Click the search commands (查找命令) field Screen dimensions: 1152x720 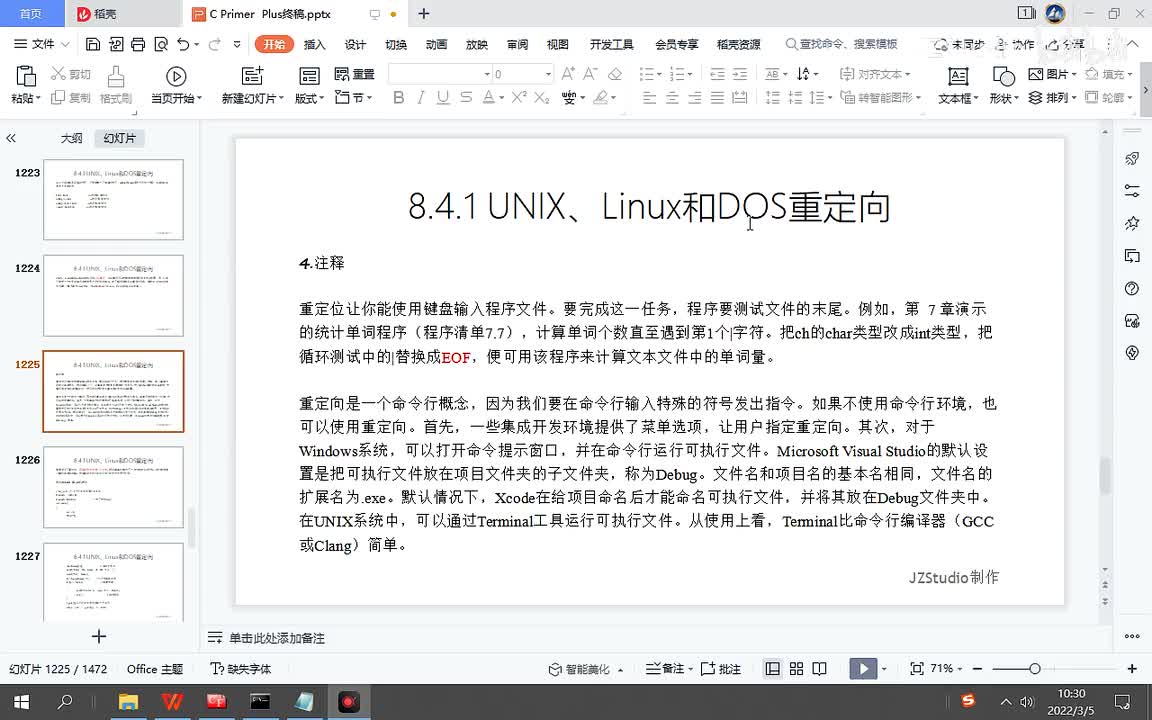tap(841, 44)
